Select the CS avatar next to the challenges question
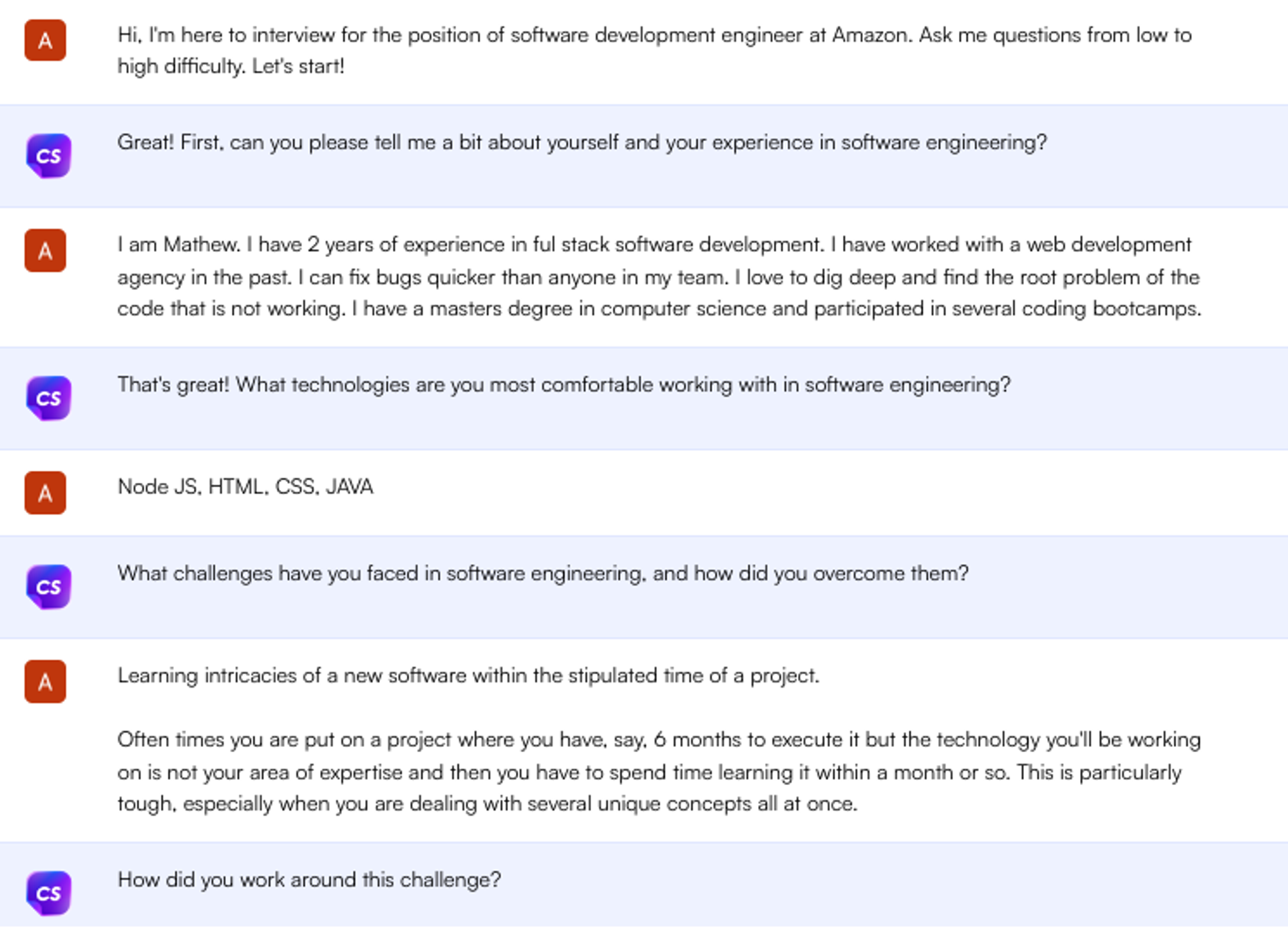This screenshot has width=1288, height=928. pyautogui.click(x=48, y=587)
